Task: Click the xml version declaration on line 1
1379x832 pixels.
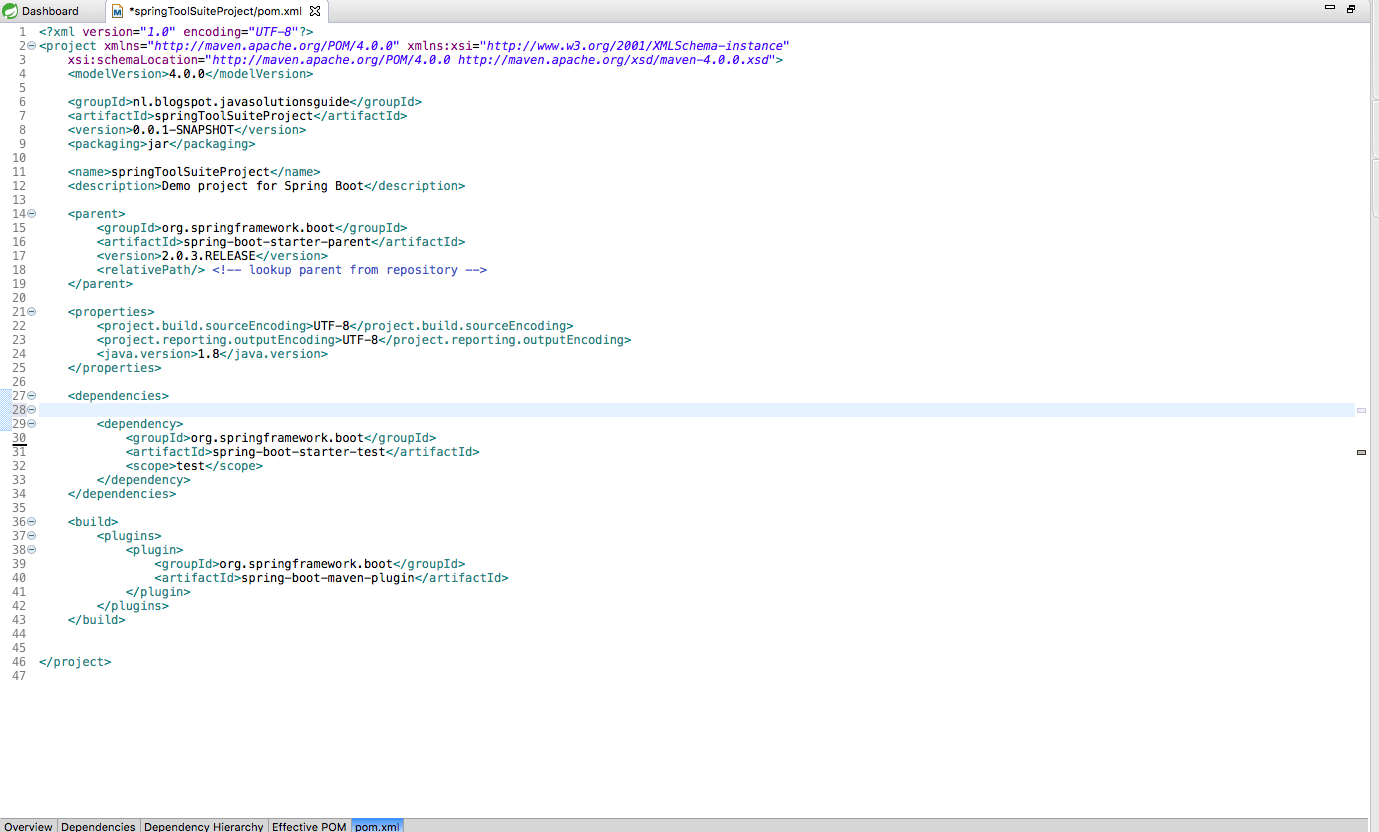Action: click(x=176, y=32)
